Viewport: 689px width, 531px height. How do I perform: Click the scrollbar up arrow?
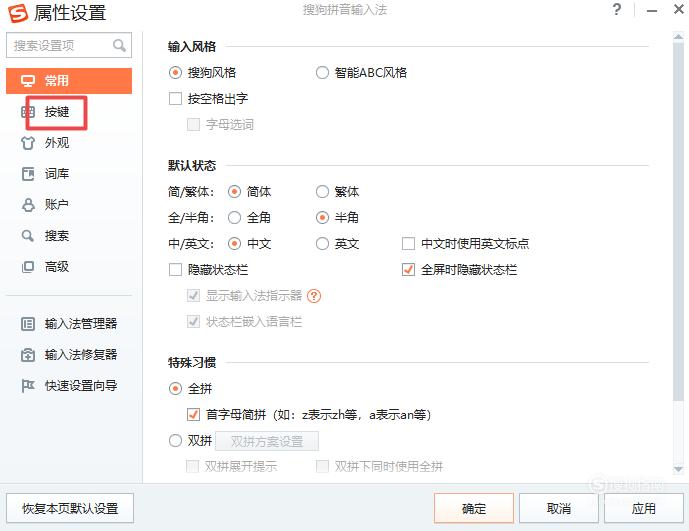pos(678,37)
